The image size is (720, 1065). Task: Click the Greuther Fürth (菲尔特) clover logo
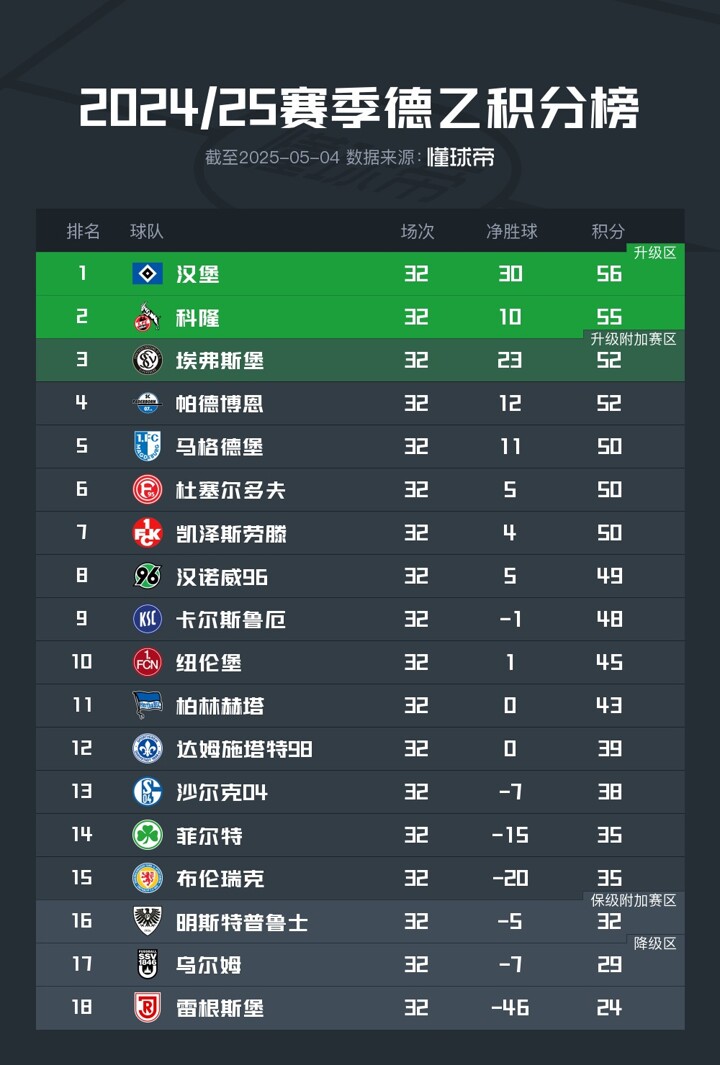click(147, 835)
